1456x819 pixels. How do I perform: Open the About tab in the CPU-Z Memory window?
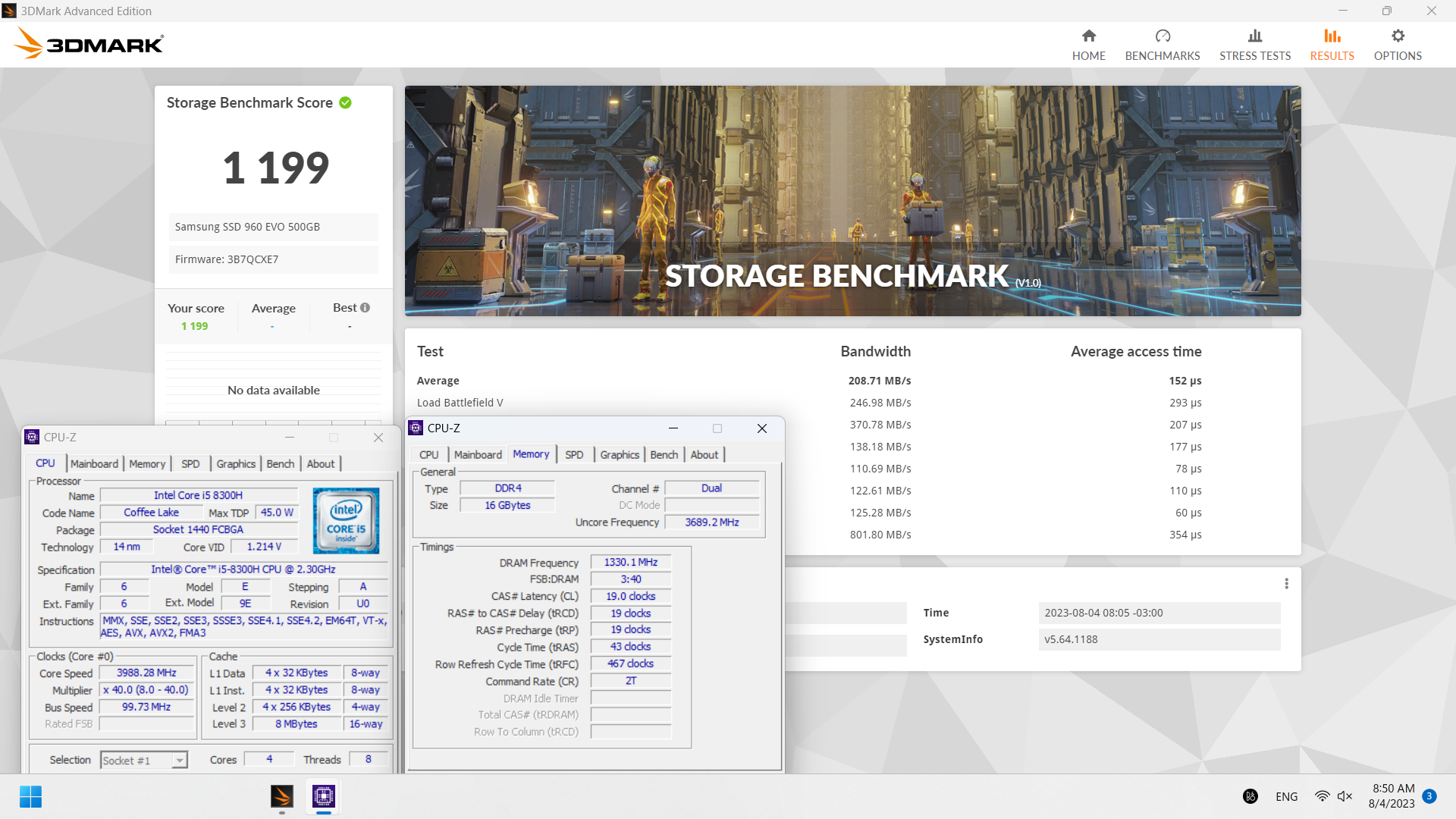(704, 454)
